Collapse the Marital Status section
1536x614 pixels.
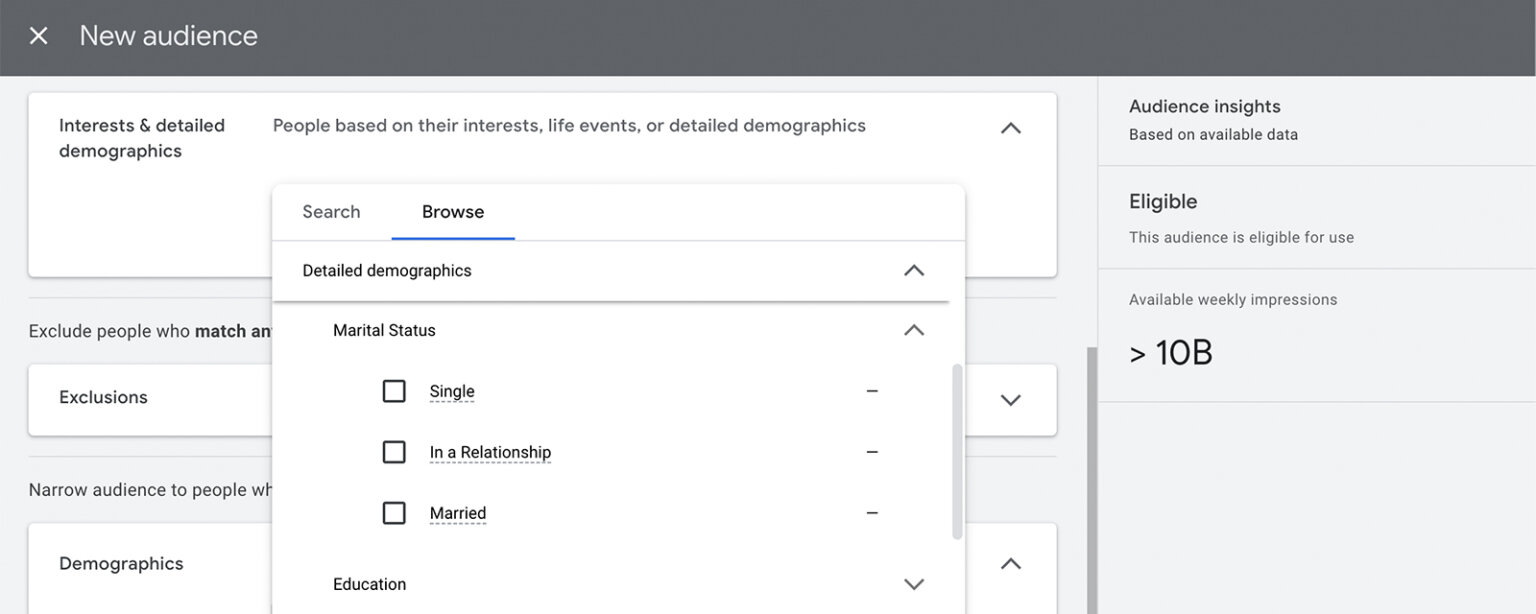click(x=913, y=330)
